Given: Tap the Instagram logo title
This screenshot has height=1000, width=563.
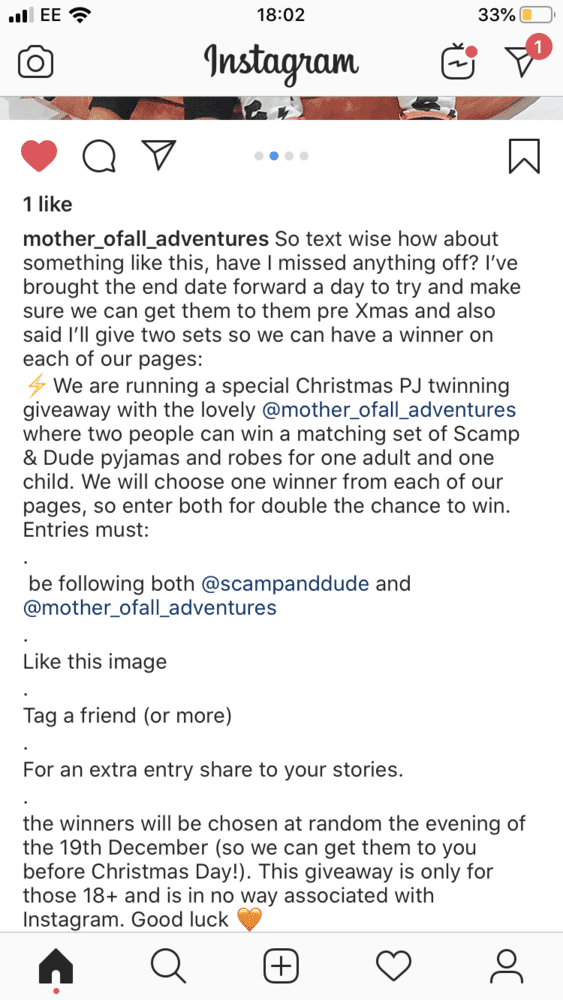Looking at the screenshot, I should click(x=281, y=62).
